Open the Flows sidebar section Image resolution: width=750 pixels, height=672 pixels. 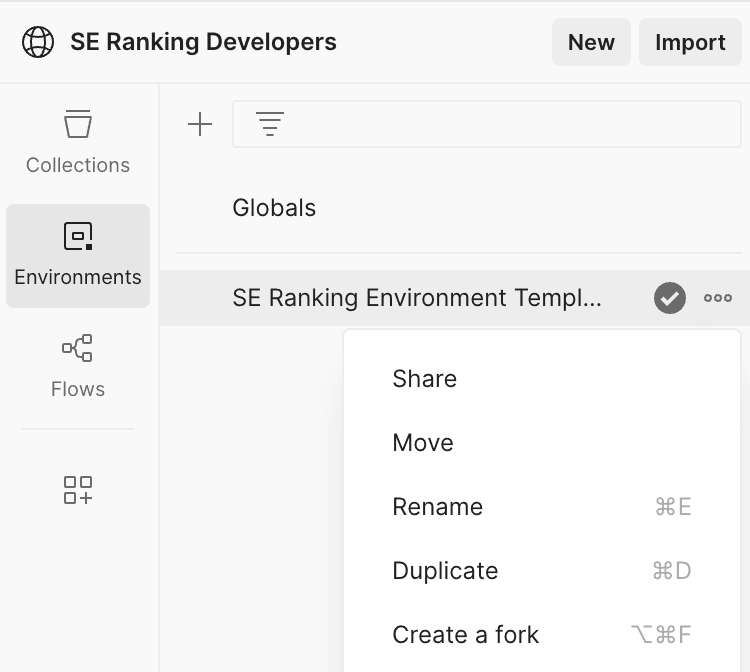tap(78, 367)
